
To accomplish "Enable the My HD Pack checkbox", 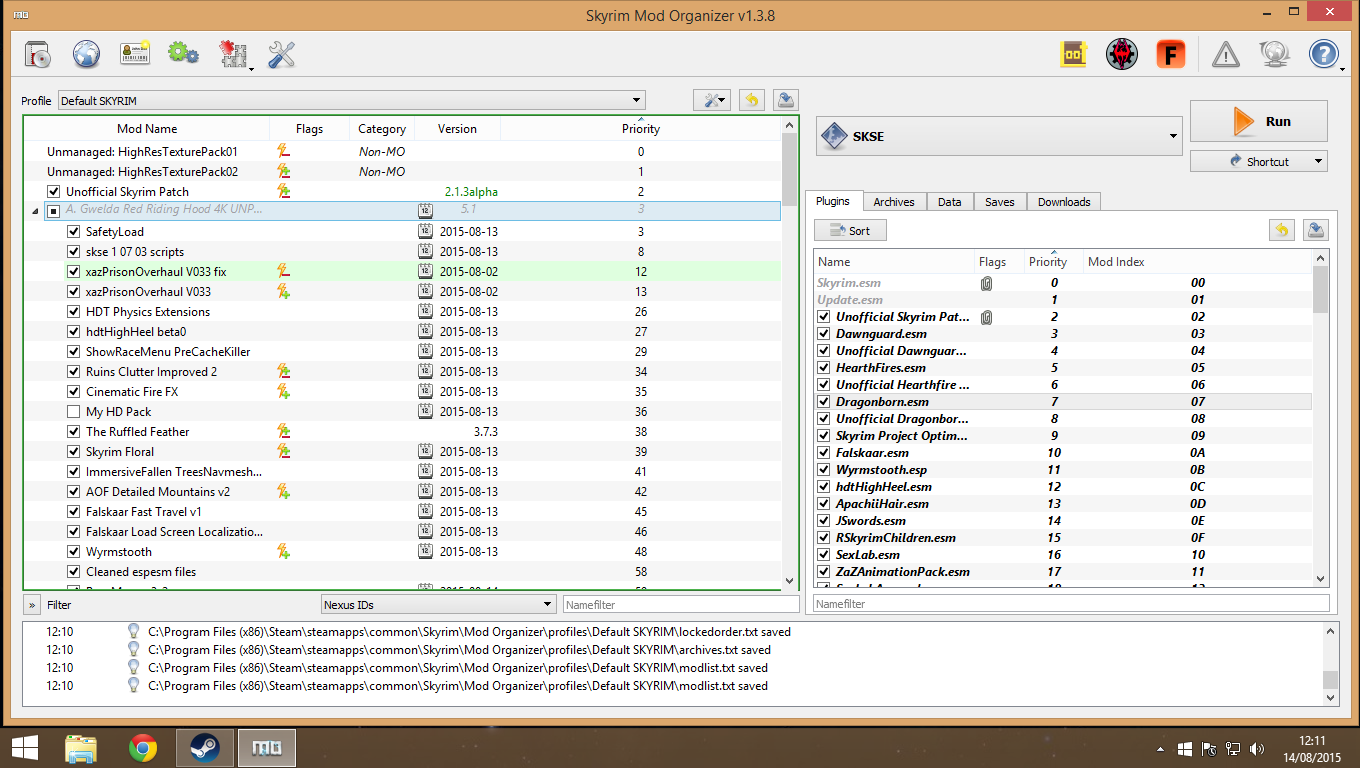I will click(73, 412).
